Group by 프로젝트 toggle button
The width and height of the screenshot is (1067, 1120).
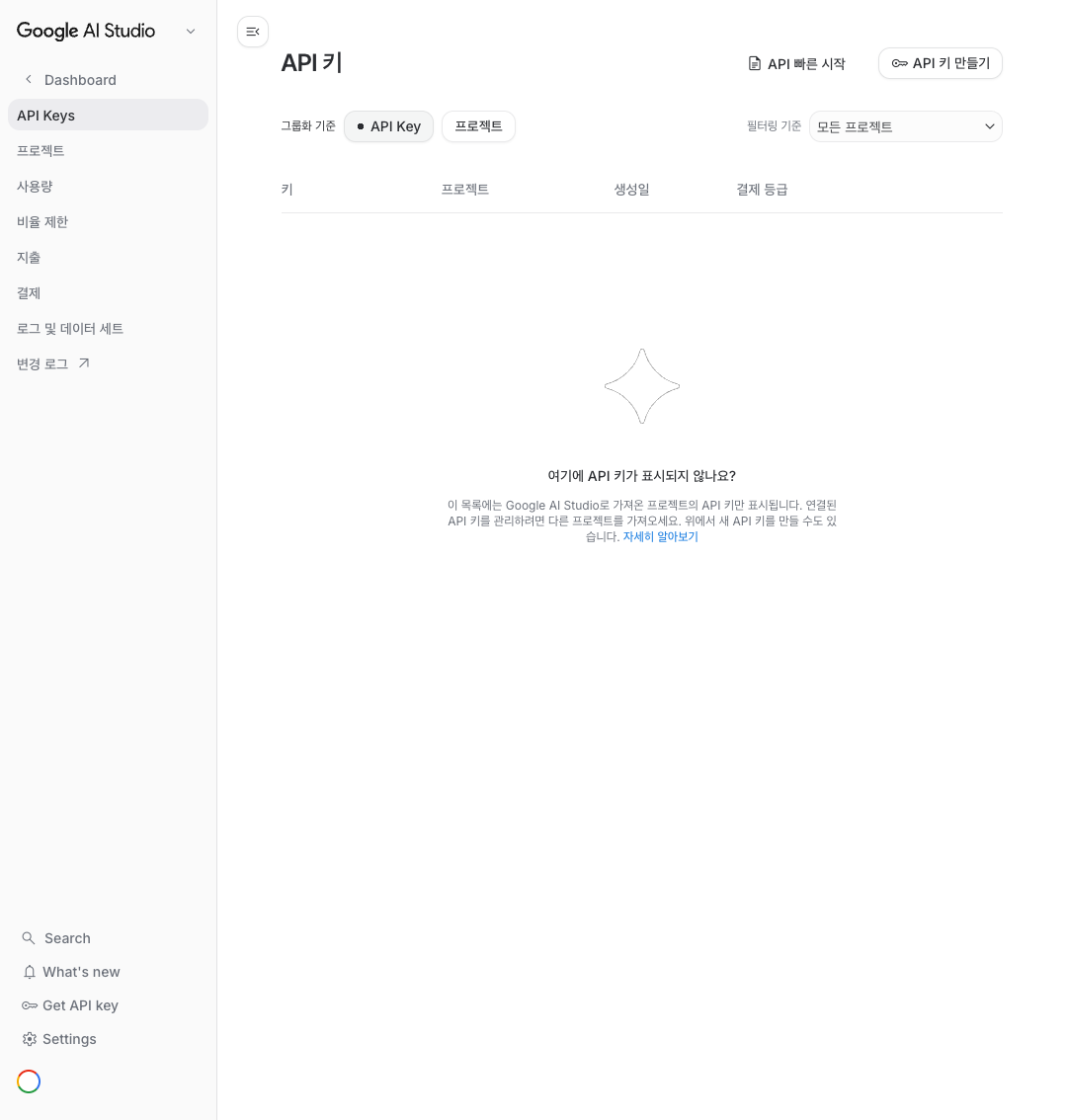point(478,126)
